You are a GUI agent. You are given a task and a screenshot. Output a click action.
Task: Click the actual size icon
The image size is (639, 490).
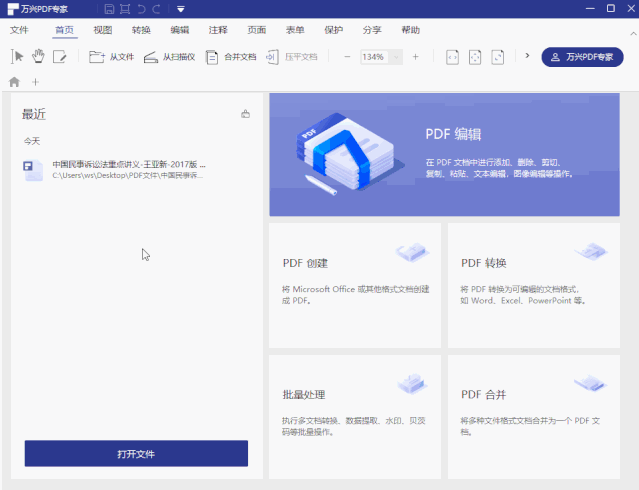(x=498, y=57)
